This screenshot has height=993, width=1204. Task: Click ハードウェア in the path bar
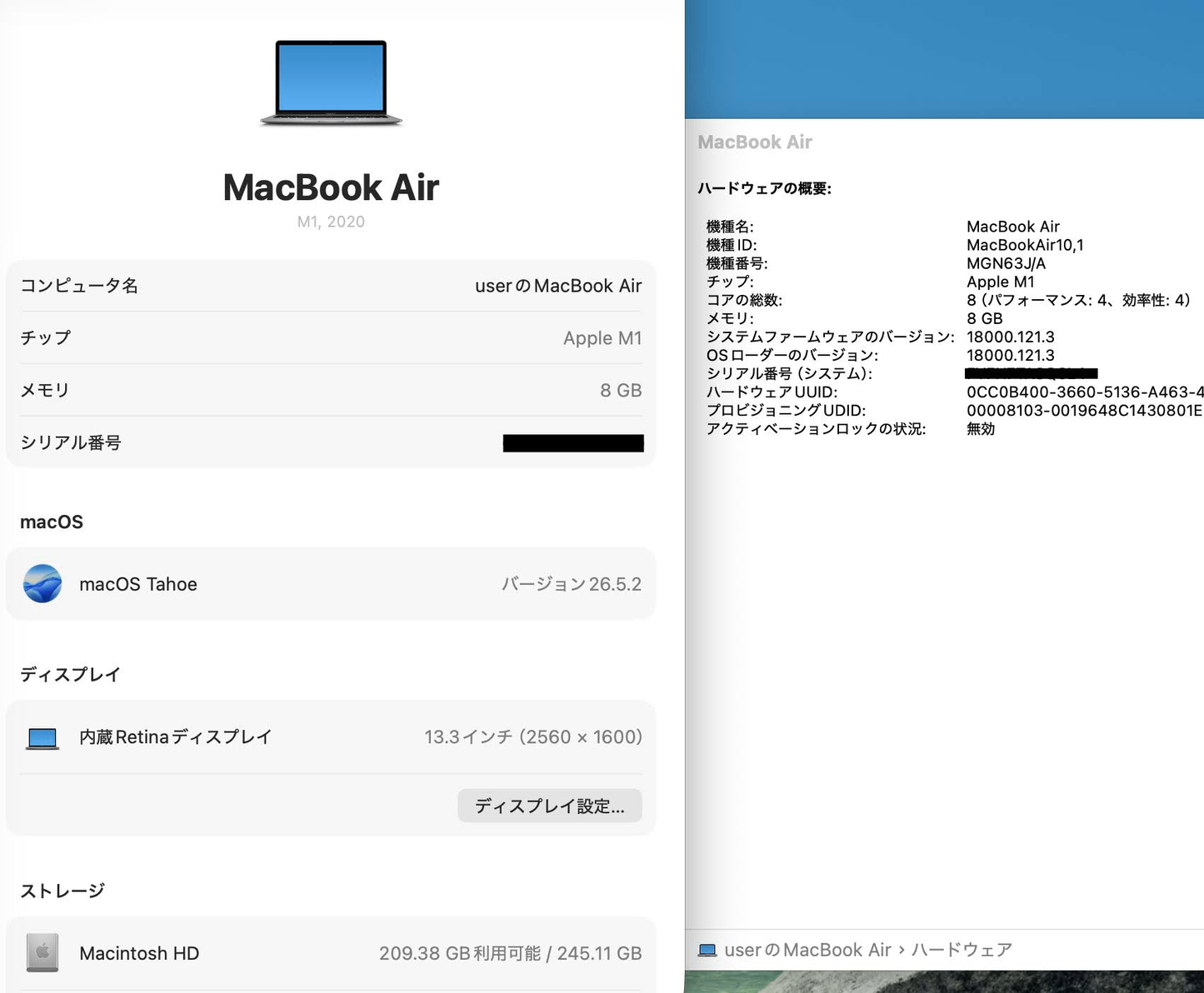click(962, 950)
